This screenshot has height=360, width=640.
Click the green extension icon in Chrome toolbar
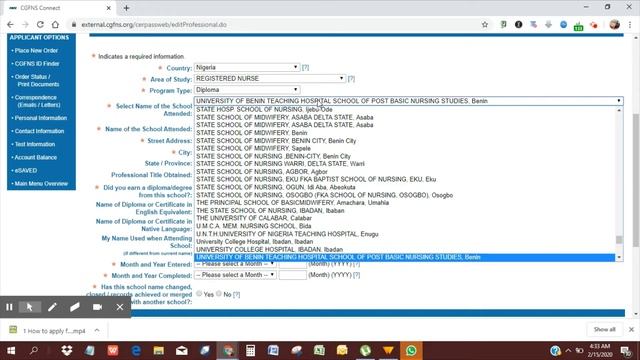pyautogui.click(x=578, y=26)
